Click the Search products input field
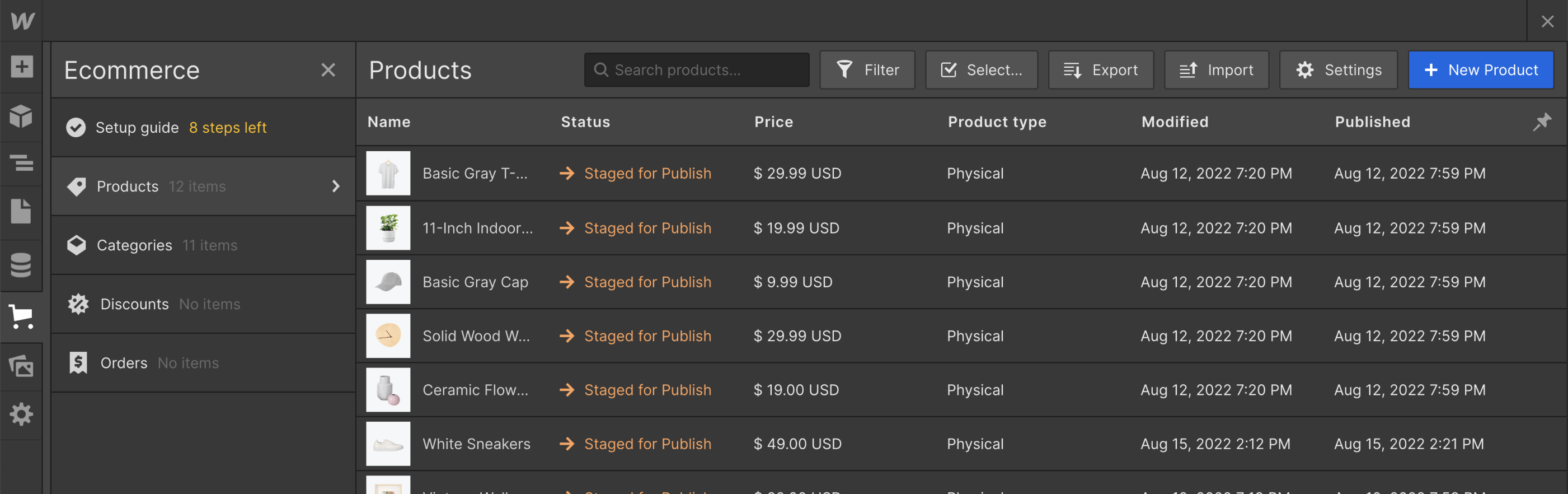The height and width of the screenshot is (494, 1568). (x=696, y=70)
